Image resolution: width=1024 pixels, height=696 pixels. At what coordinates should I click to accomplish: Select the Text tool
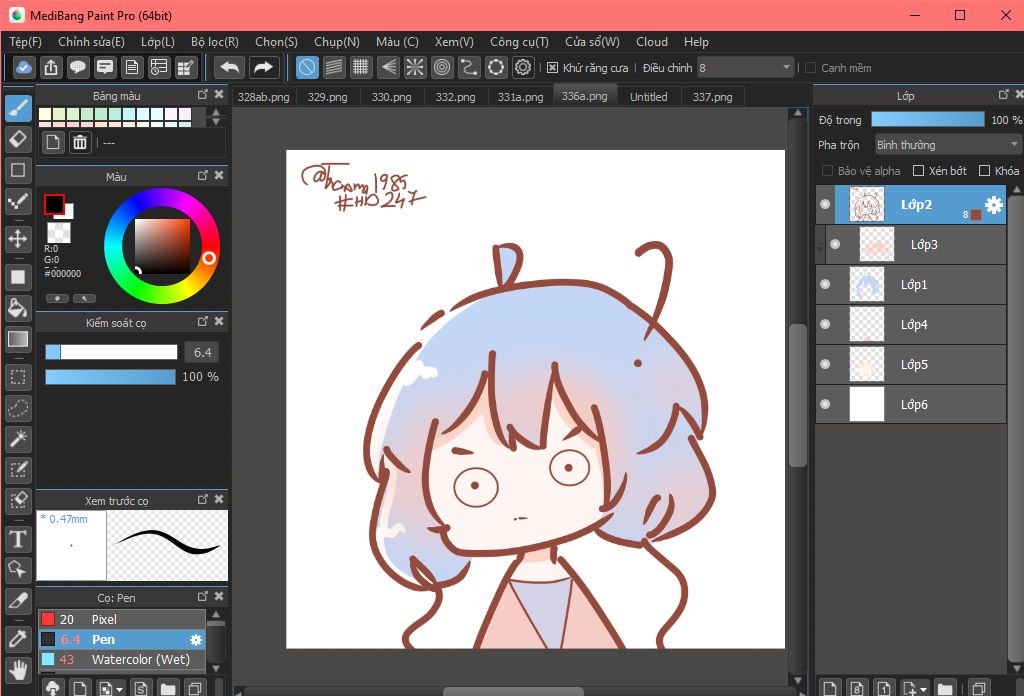[x=18, y=539]
